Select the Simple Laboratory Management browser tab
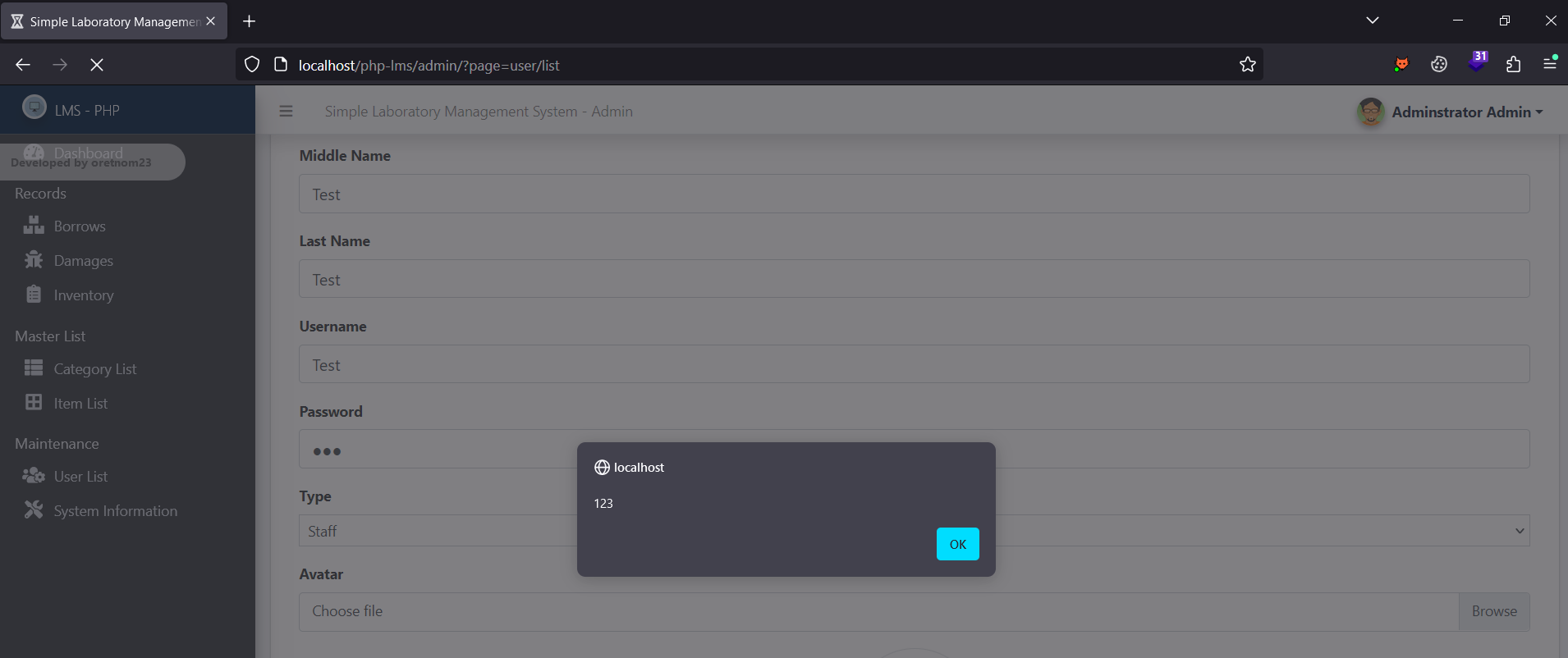This screenshot has width=1568, height=658. coord(114,21)
